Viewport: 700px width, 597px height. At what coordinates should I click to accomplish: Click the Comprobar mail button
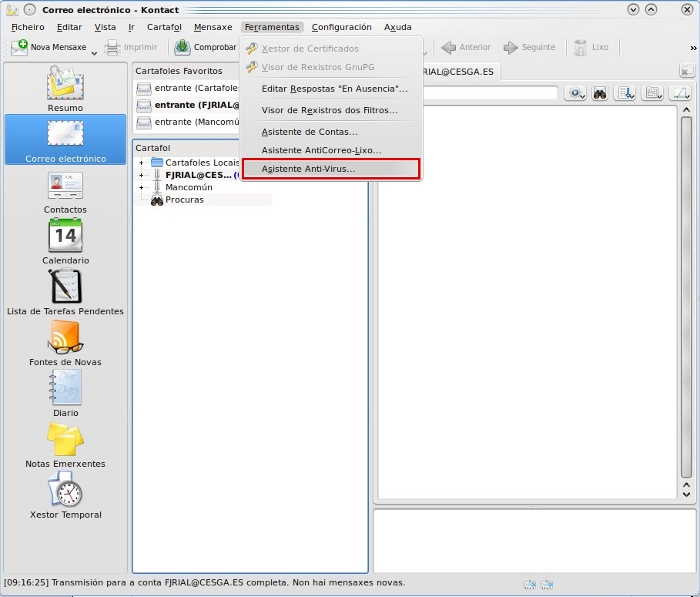click(206, 47)
